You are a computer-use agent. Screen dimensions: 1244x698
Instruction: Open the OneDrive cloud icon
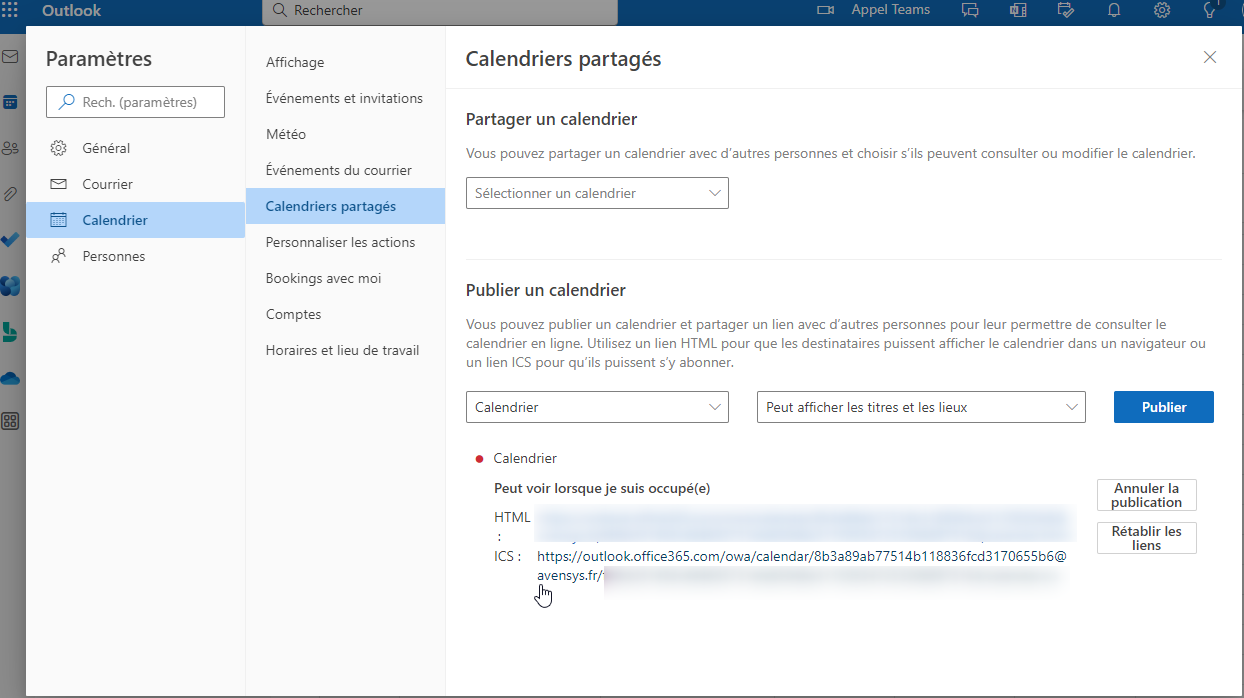click(x=10, y=379)
